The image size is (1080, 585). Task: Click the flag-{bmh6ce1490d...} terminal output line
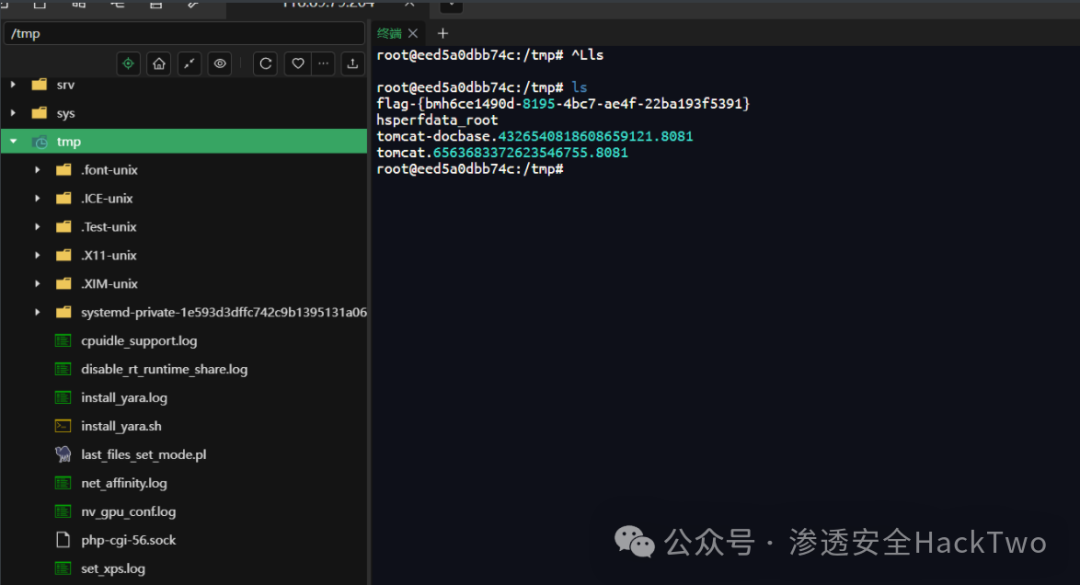563,104
